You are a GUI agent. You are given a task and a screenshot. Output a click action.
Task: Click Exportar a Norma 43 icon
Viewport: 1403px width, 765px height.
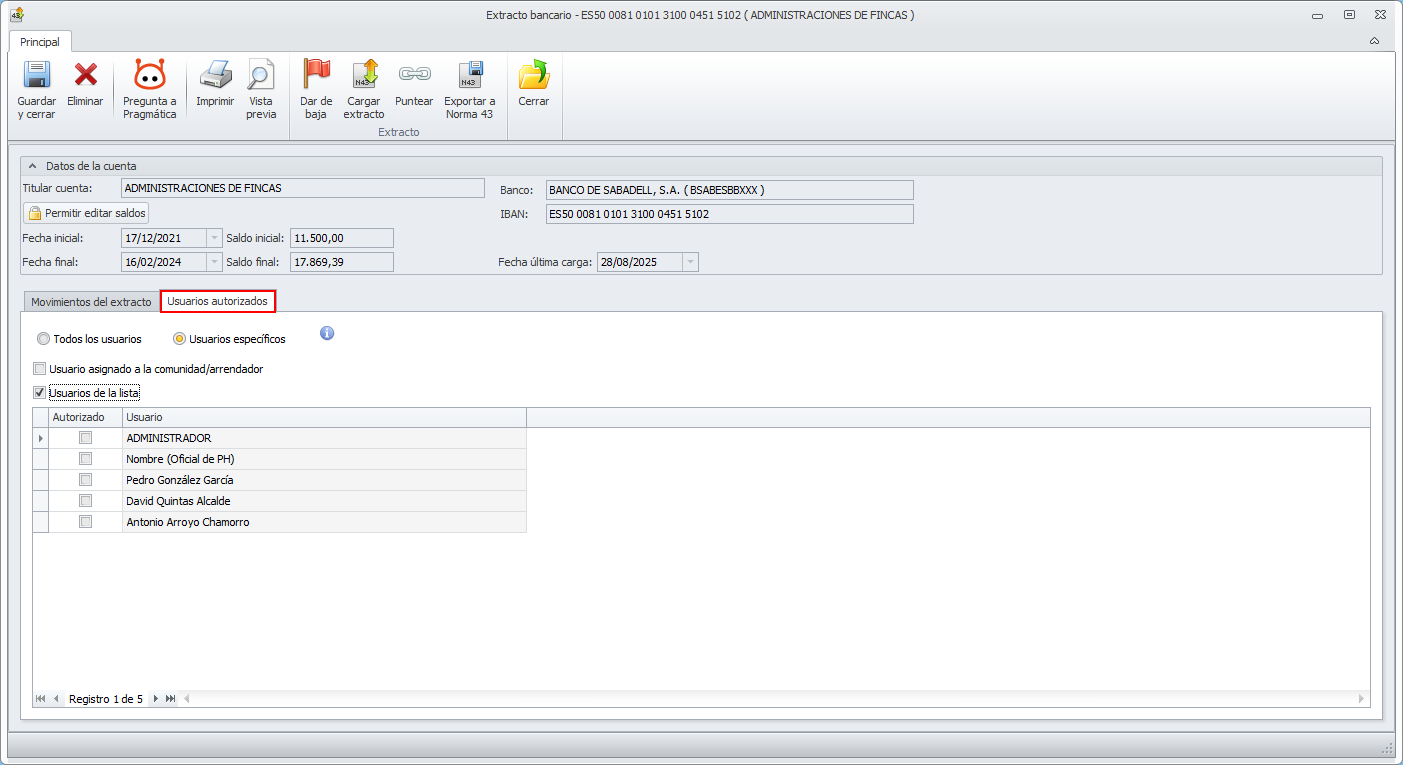pos(470,75)
